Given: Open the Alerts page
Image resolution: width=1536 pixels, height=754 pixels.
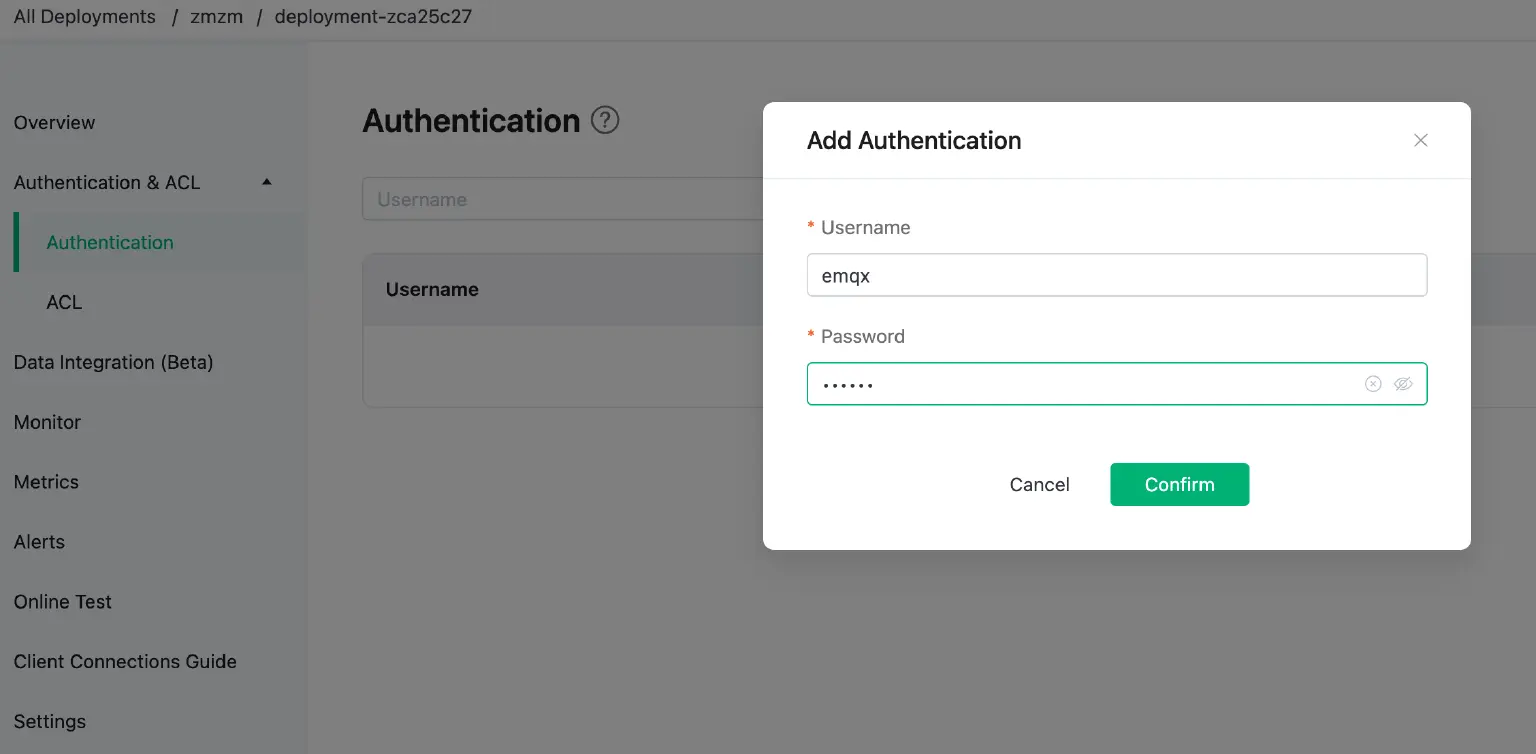Looking at the screenshot, I should coord(39,542).
